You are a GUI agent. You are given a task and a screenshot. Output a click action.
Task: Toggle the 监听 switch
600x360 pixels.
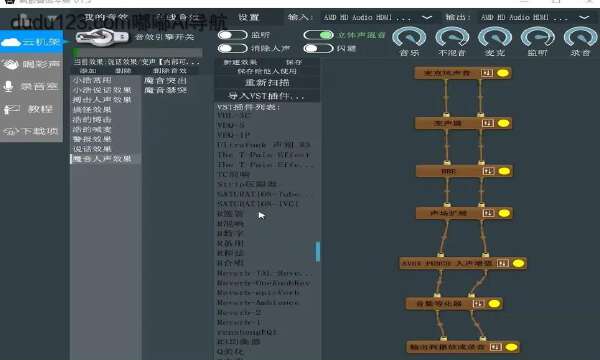tap(232, 35)
